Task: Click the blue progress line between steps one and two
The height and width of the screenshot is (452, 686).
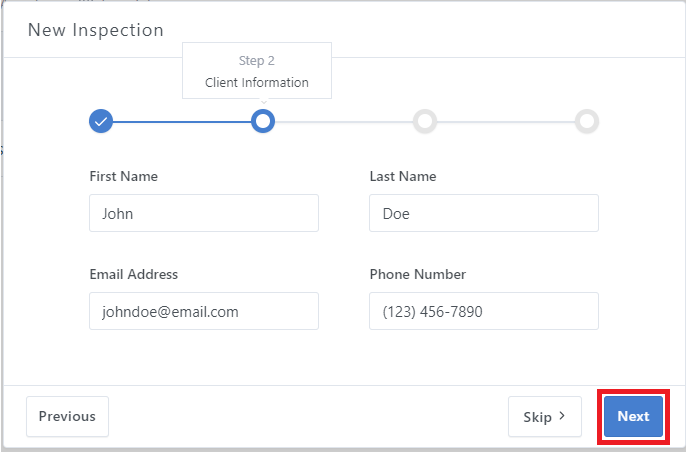Action: 181,121
